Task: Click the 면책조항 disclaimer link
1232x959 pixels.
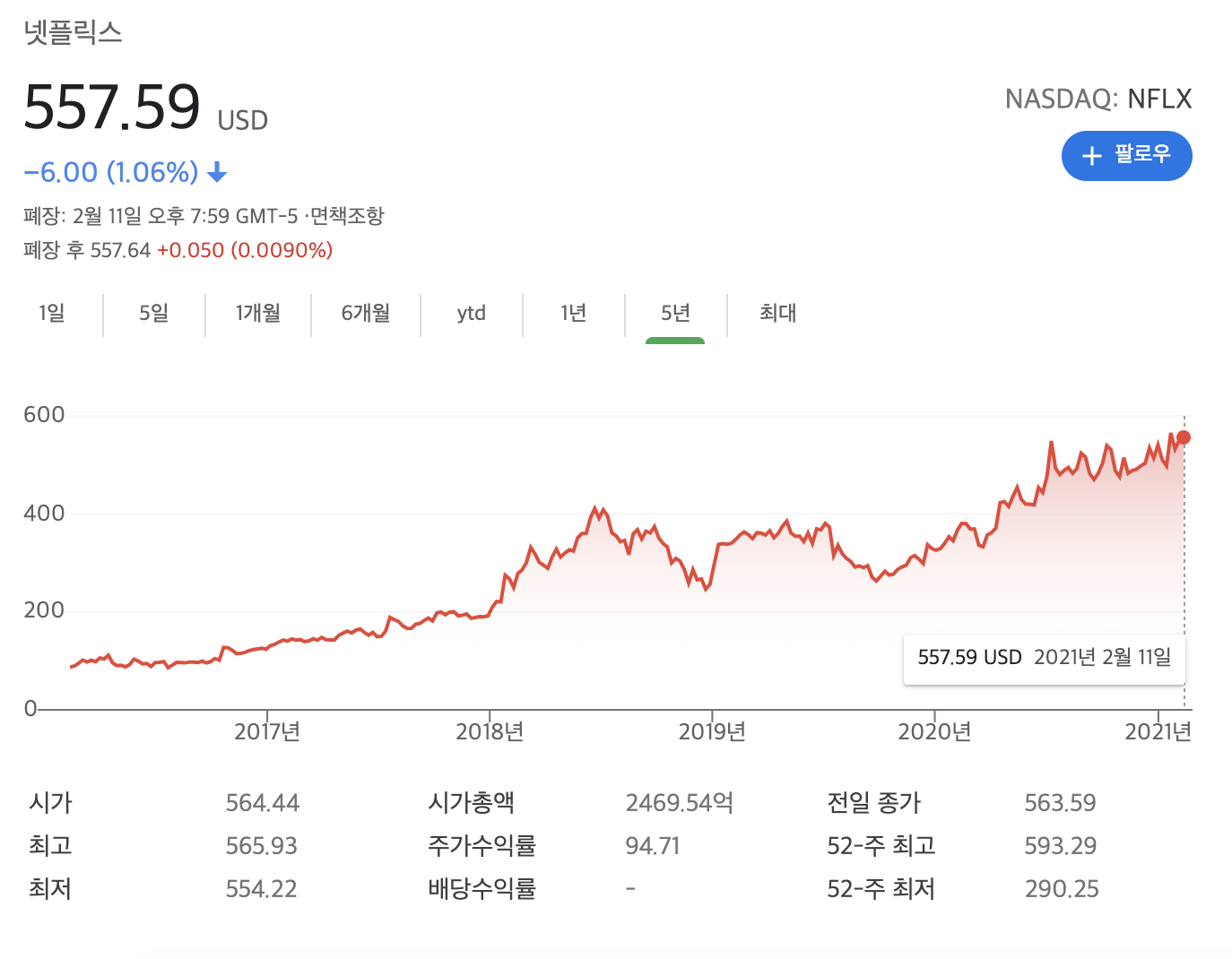Action: click(x=347, y=216)
